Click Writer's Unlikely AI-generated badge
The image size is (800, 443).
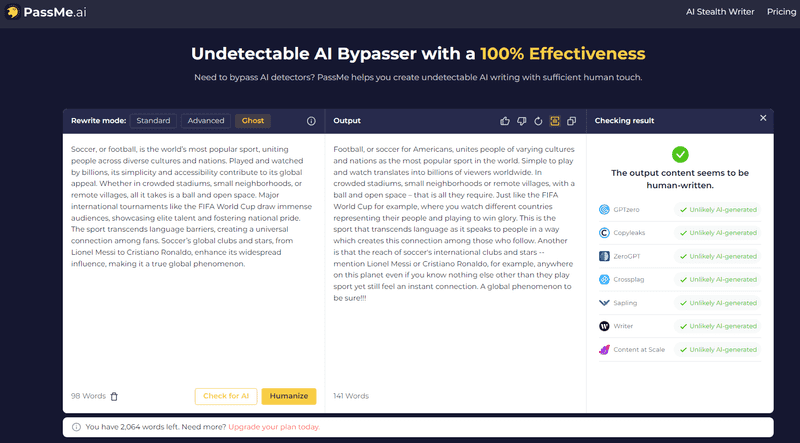(x=717, y=326)
